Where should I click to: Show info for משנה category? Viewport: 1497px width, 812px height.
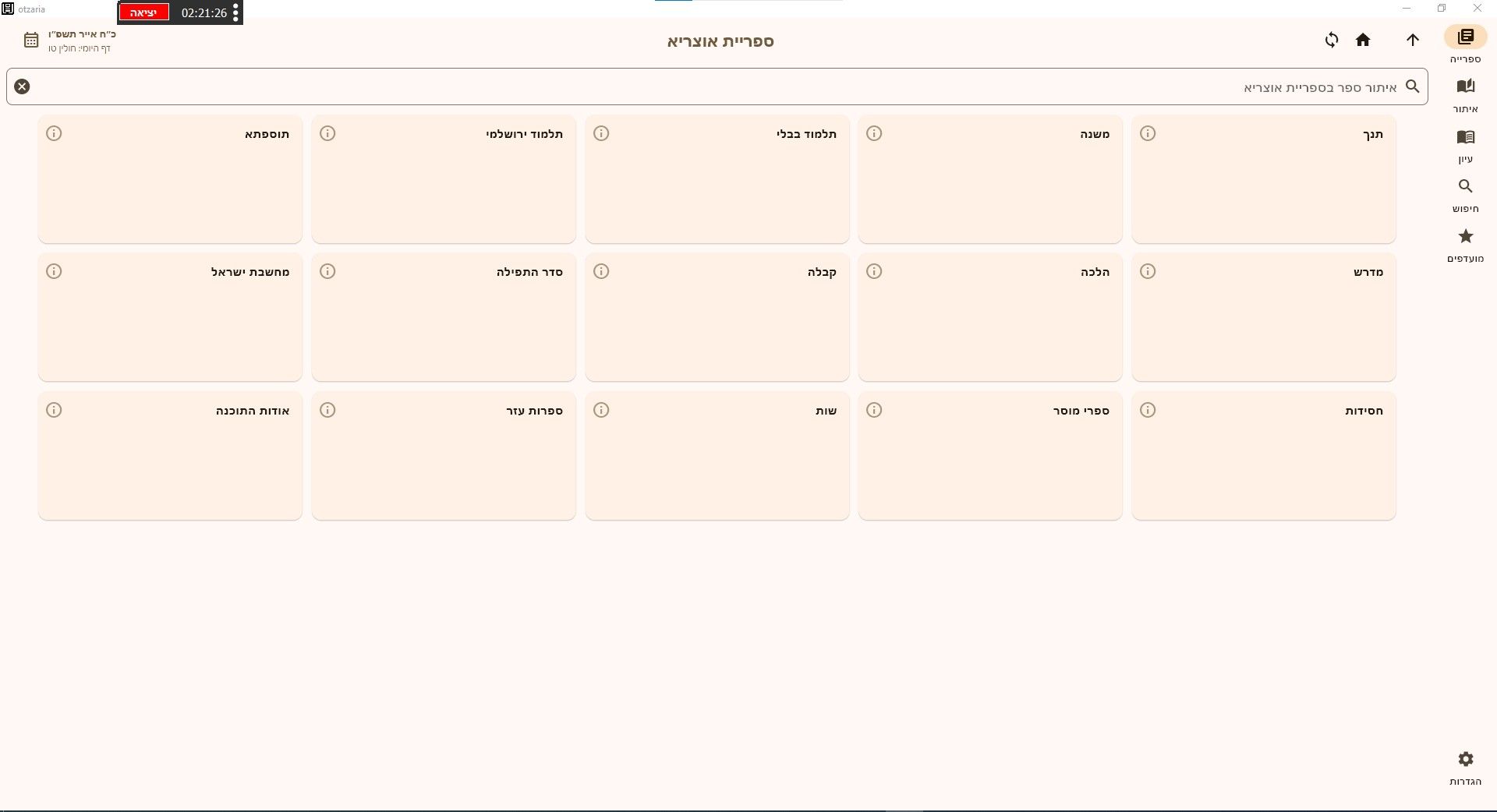(x=874, y=133)
